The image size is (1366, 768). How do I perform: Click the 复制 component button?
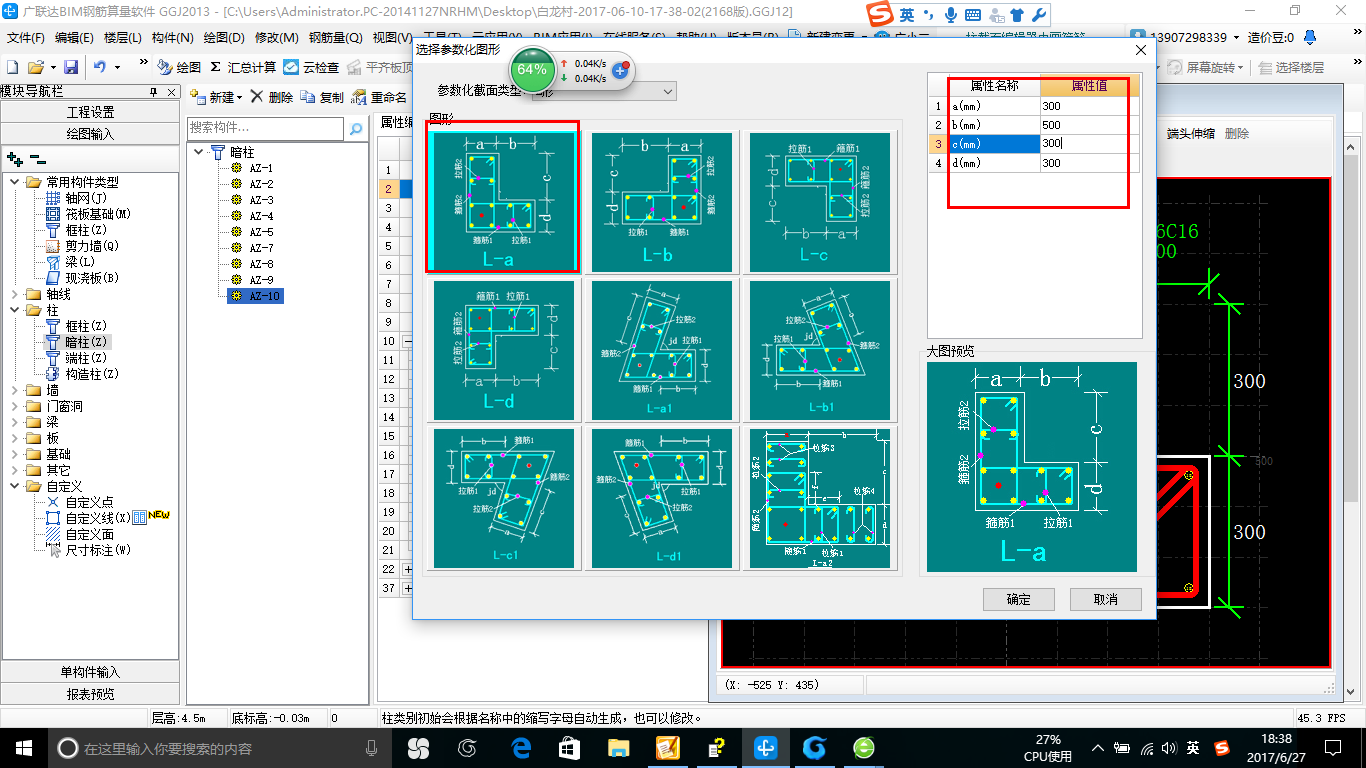[x=323, y=97]
